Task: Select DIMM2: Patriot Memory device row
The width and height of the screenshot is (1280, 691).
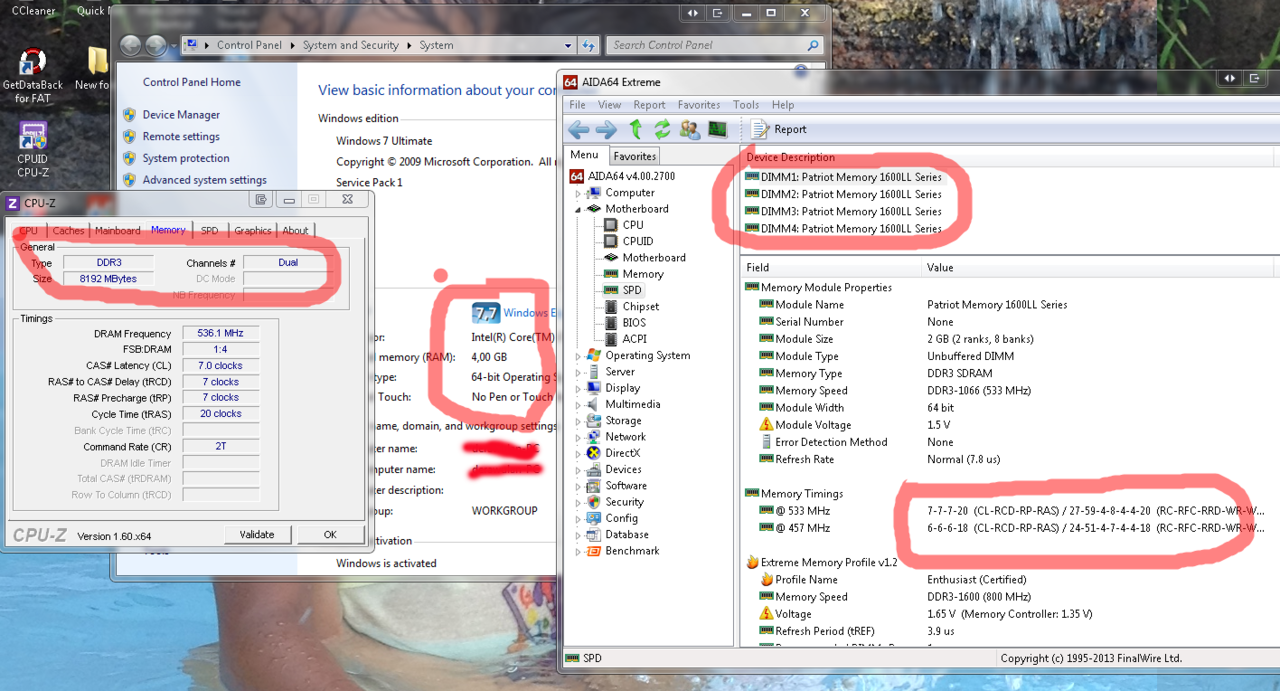Action: coord(843,194)
